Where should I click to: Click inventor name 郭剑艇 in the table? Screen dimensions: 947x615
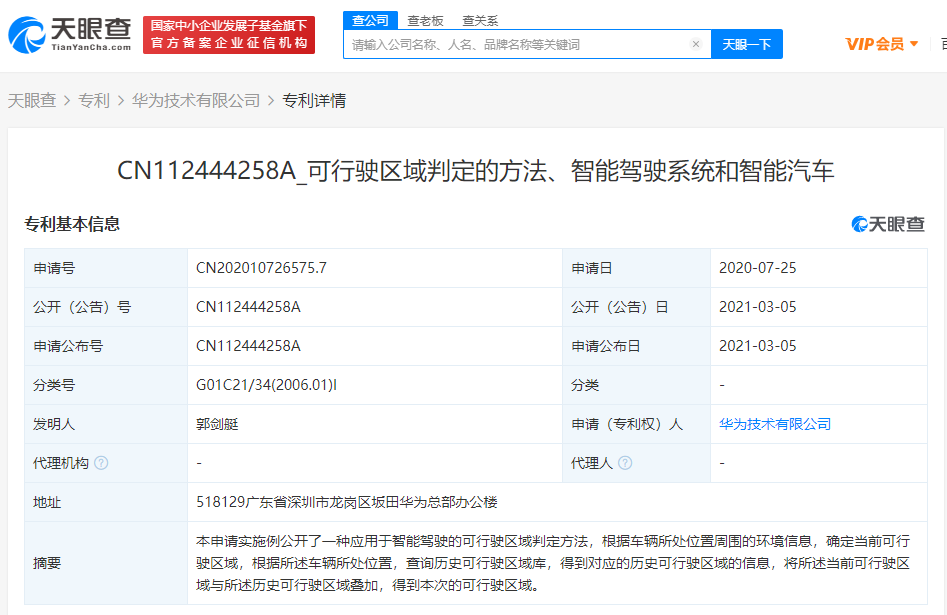point(214,423)
